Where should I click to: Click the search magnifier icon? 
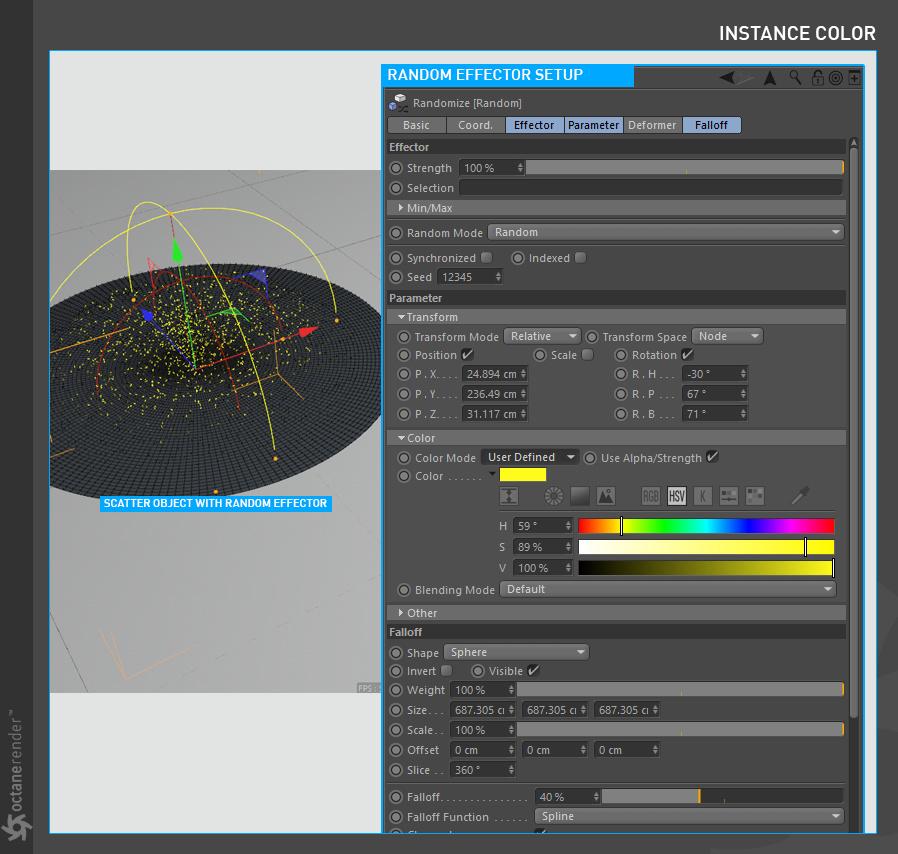pyautogui.click(x=795, y=78)
